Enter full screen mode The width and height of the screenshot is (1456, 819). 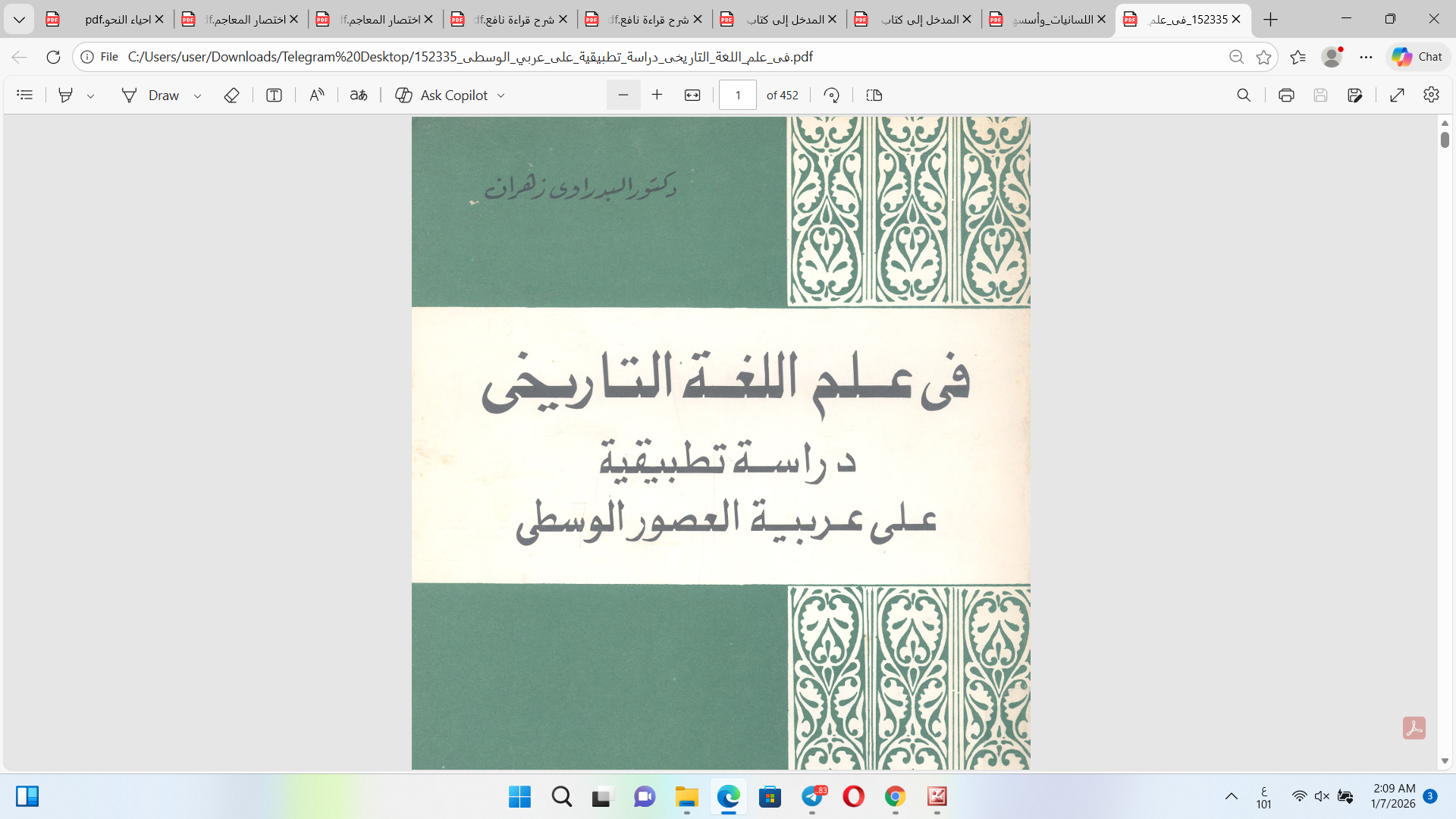point(1397,95)
